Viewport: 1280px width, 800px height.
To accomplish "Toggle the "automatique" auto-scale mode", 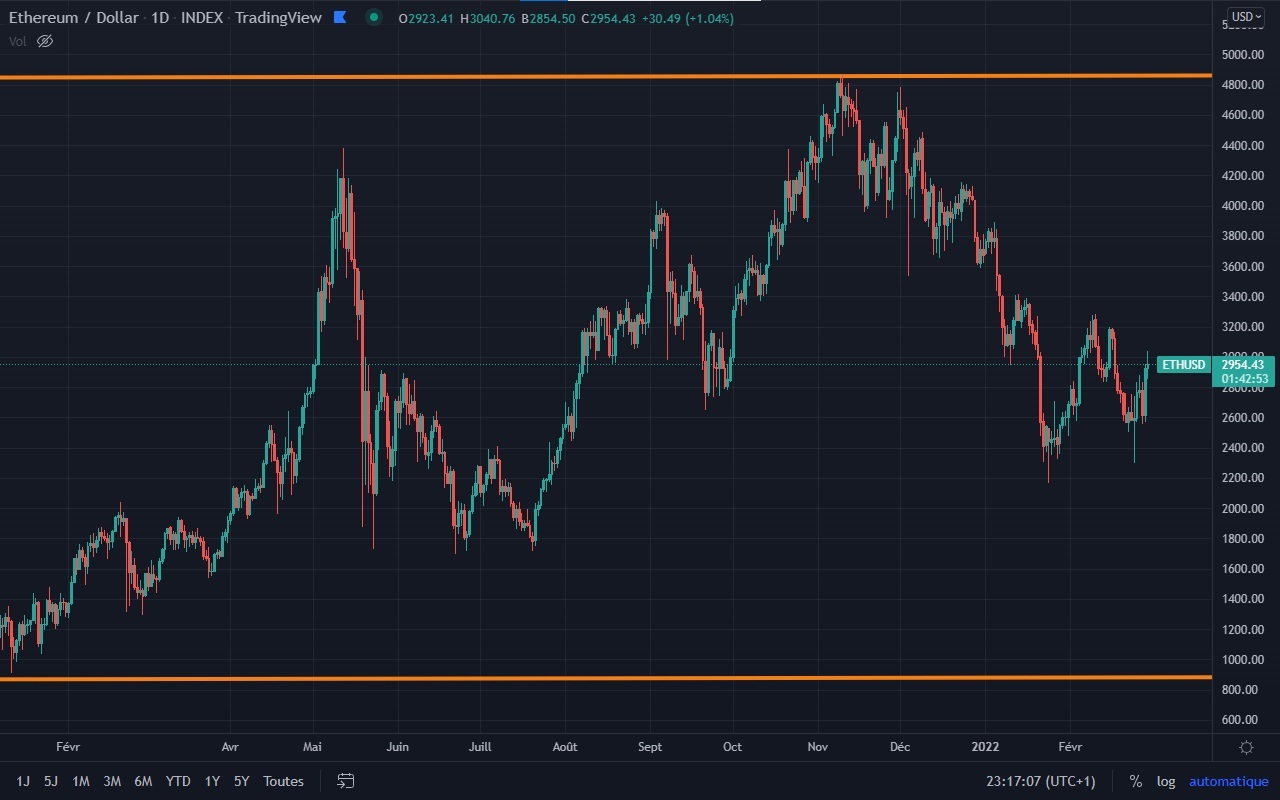I will tap(1228, 781).
